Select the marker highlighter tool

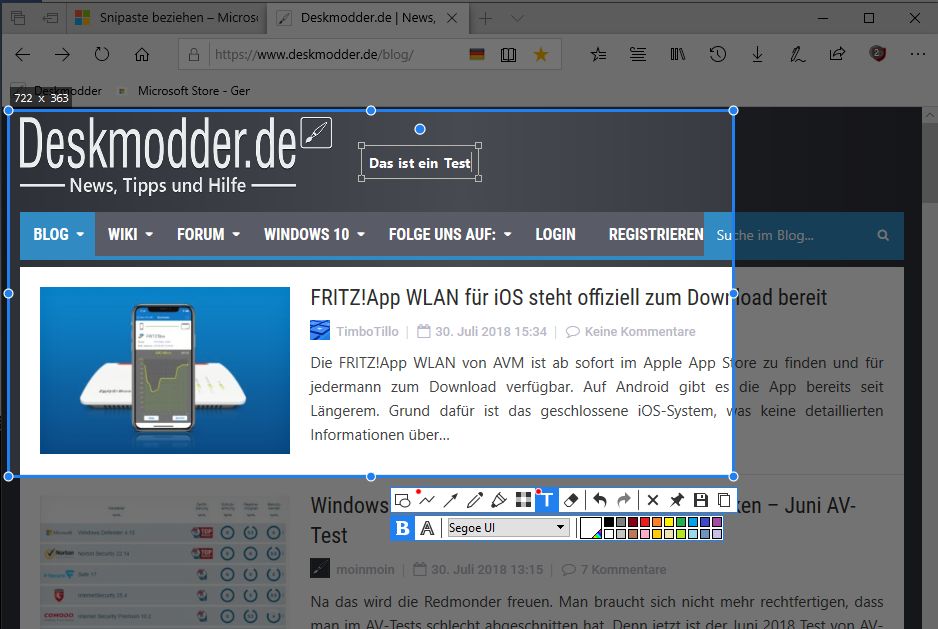pyautogui.click(x=499, y=500)
